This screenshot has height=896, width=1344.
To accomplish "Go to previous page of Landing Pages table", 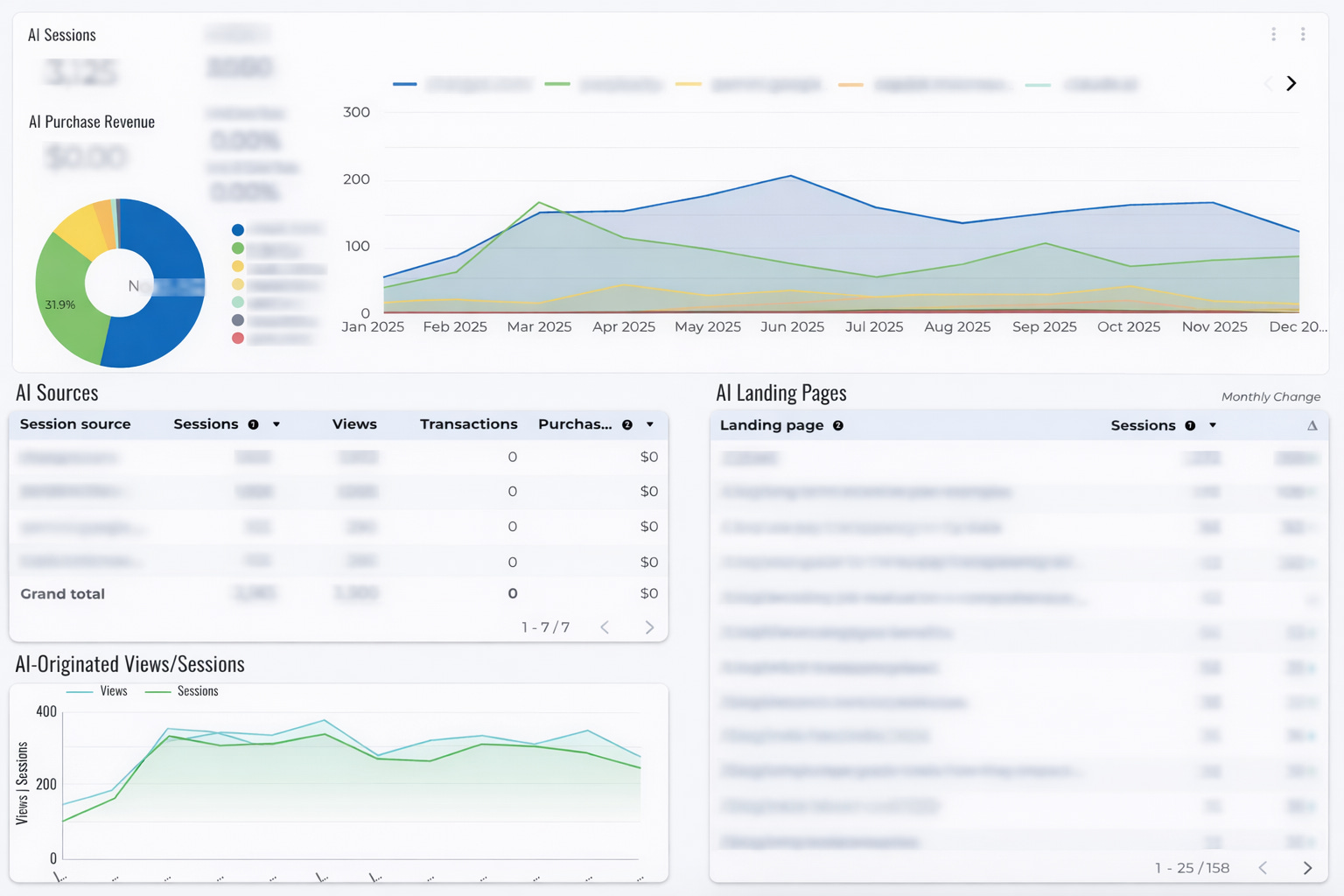I will tap(1263, 868).
